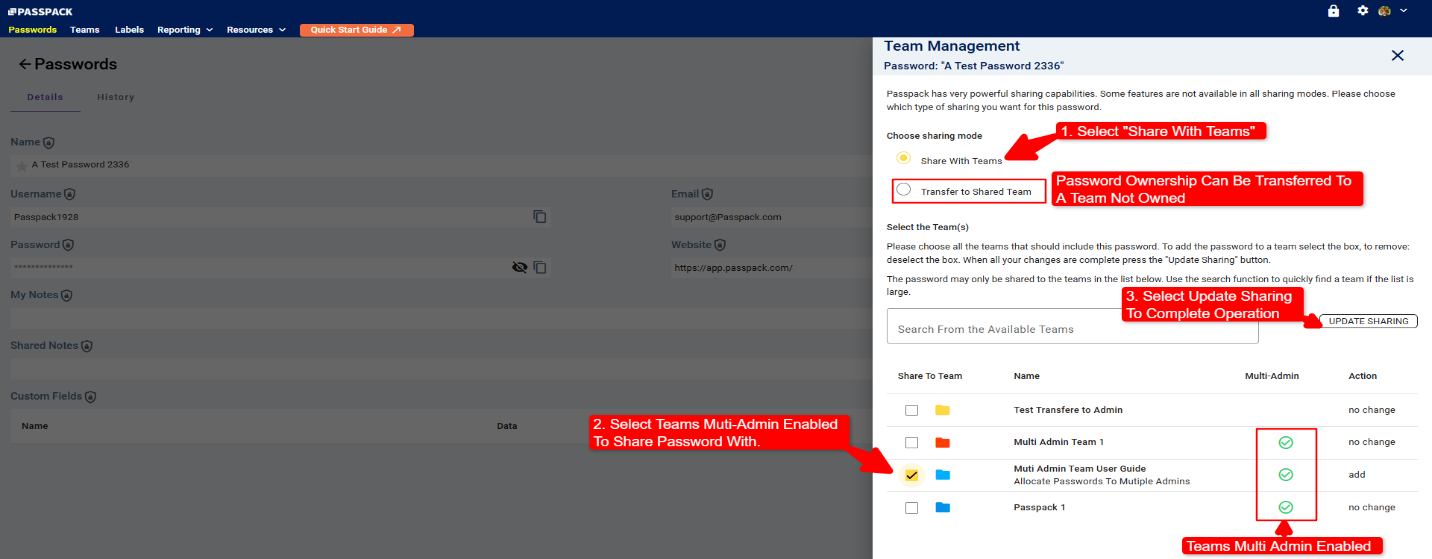1432x559 pixels.
Task: Check the Multi Admin Team 1 box
Action: click(x=911, y=442)
